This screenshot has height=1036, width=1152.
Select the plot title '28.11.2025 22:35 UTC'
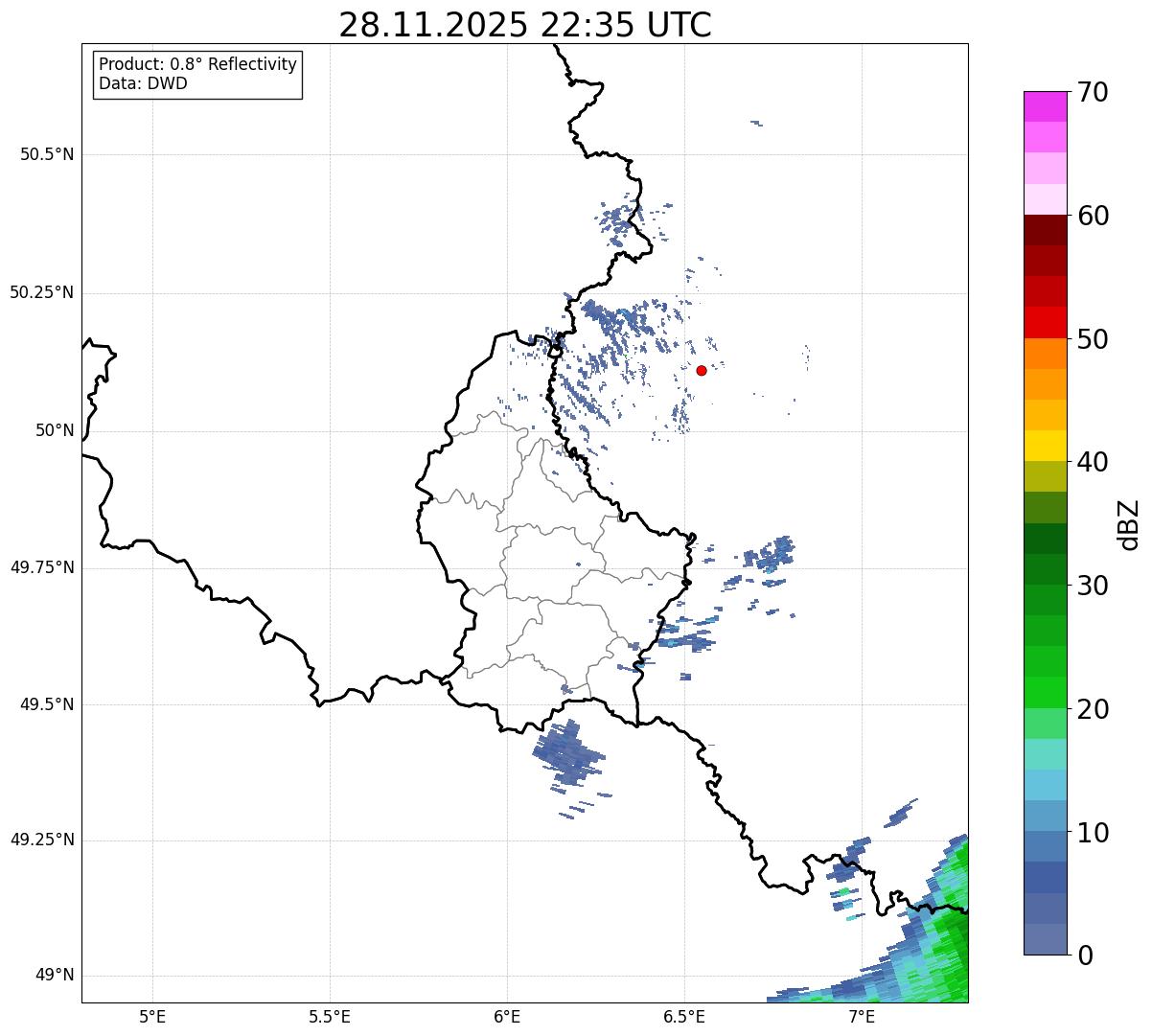coord(525,25)
